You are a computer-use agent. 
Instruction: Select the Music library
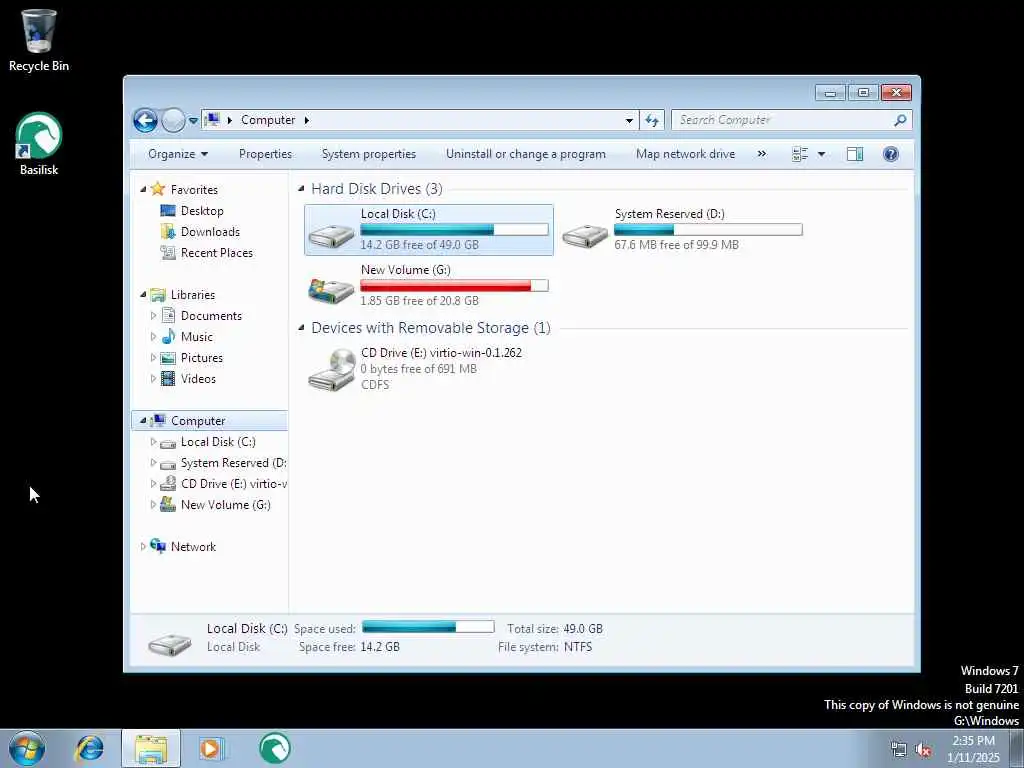(x=197, y=337)
